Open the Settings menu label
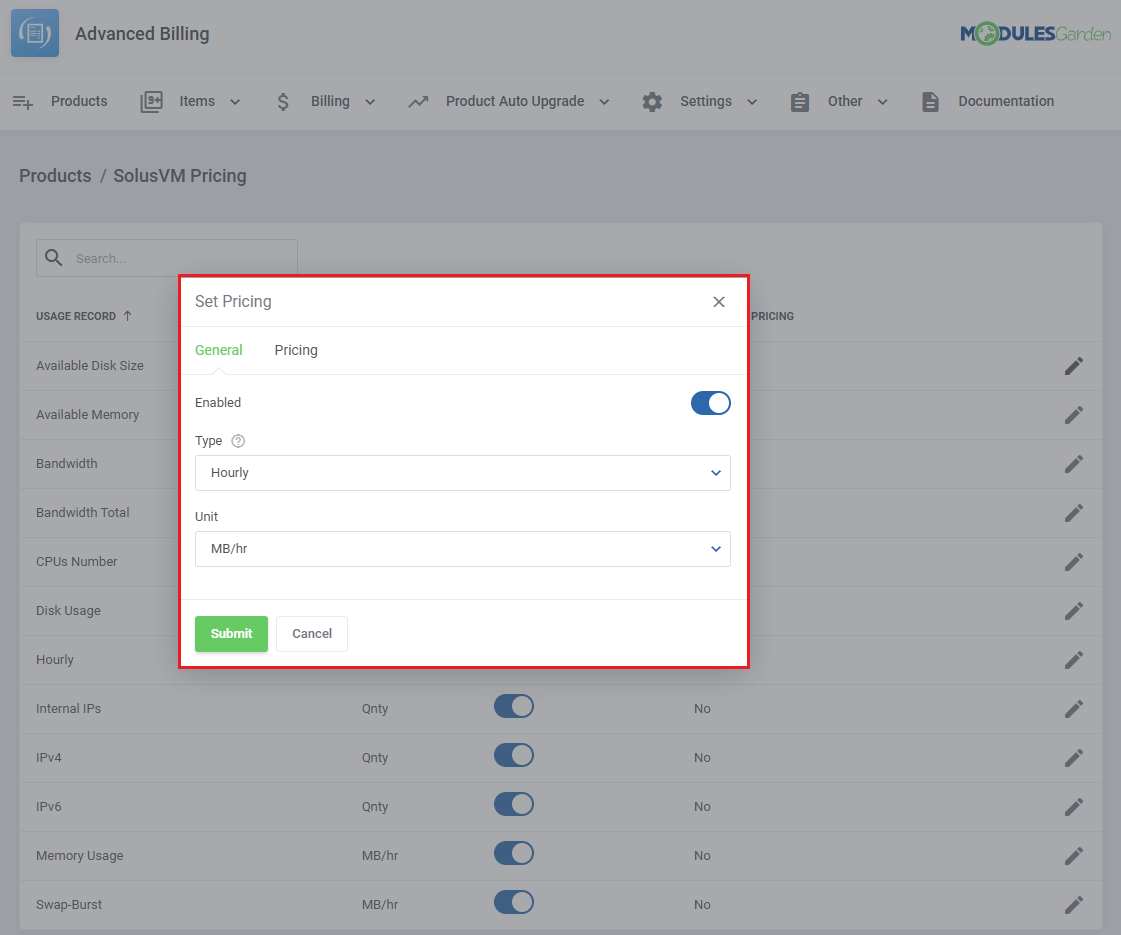Screen dimensions: 1121x935 pyautogui.click(x=706, y=102)
